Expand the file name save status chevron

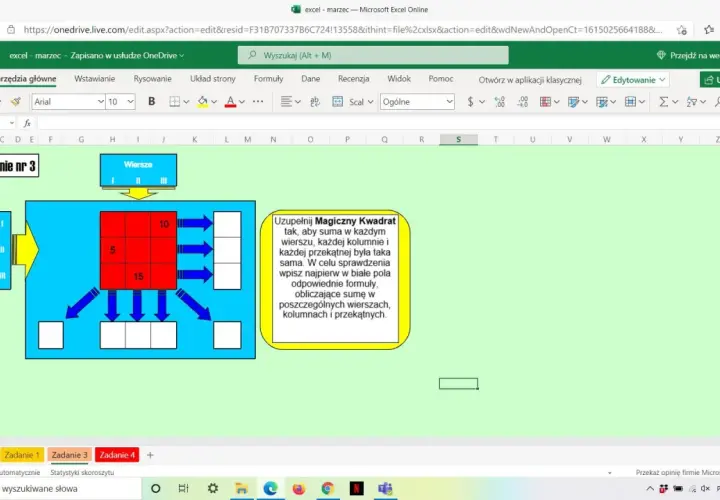pyautogui.click(x=182, y=56)
